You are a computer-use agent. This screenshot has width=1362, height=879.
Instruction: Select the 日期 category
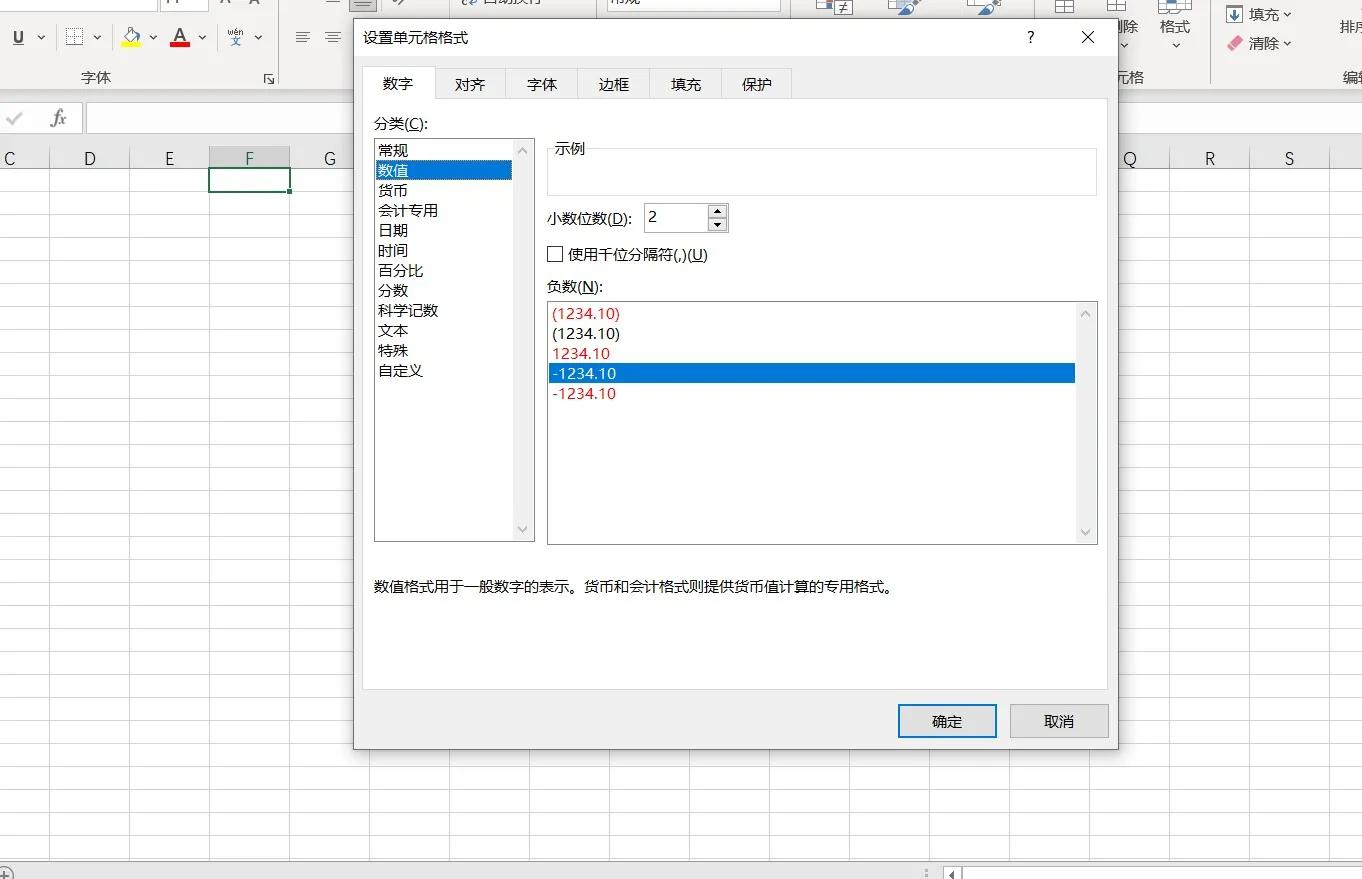coord(444,231)
